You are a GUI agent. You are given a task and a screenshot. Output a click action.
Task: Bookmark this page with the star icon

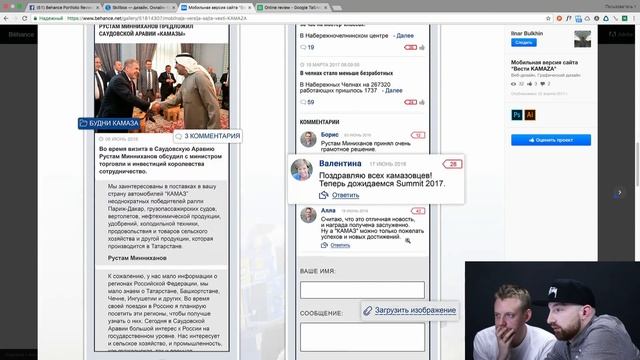[548, 18]
